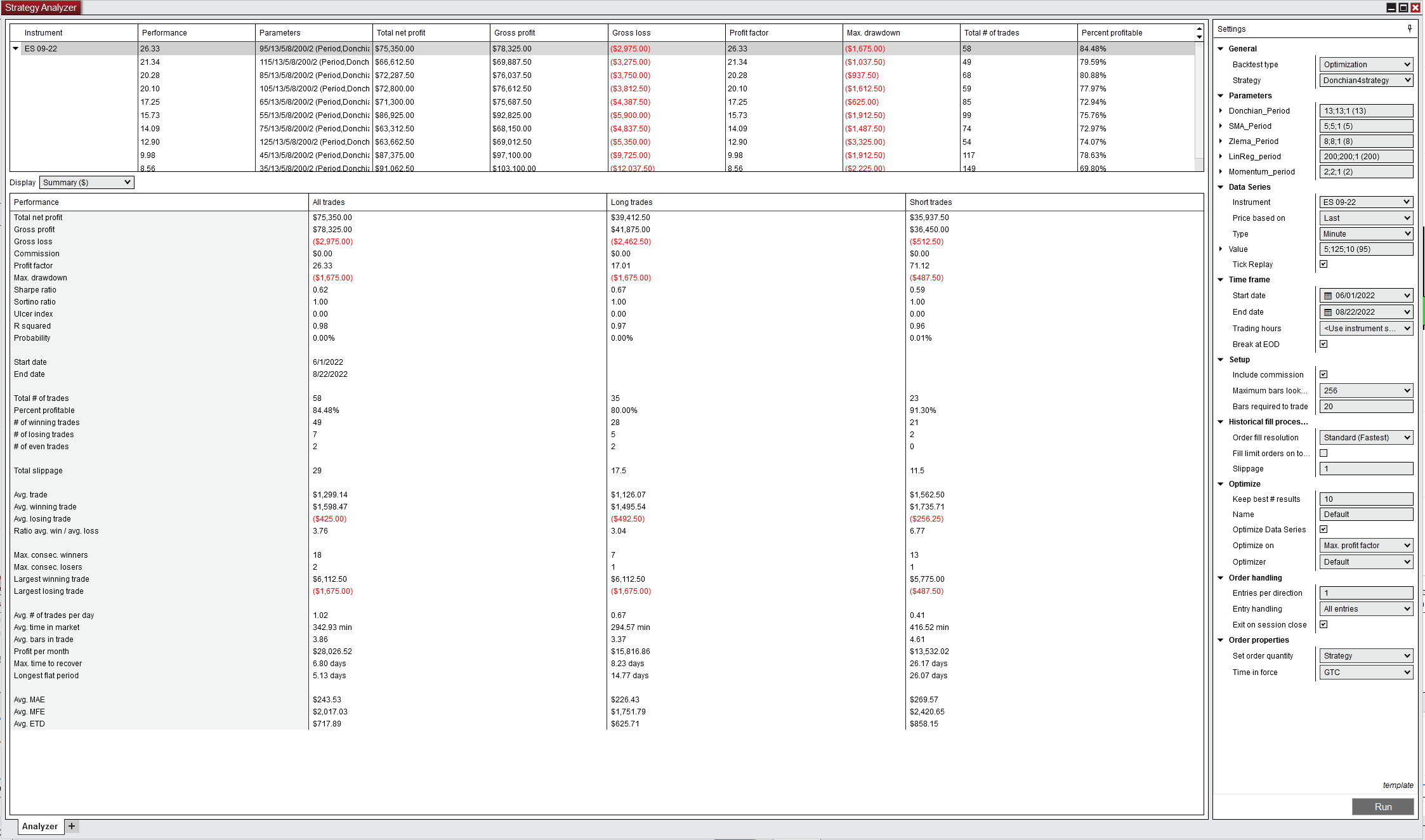Expand the LinReg_period parameter
Screen dimensions: 1425x840
(x=1221, y=156)
